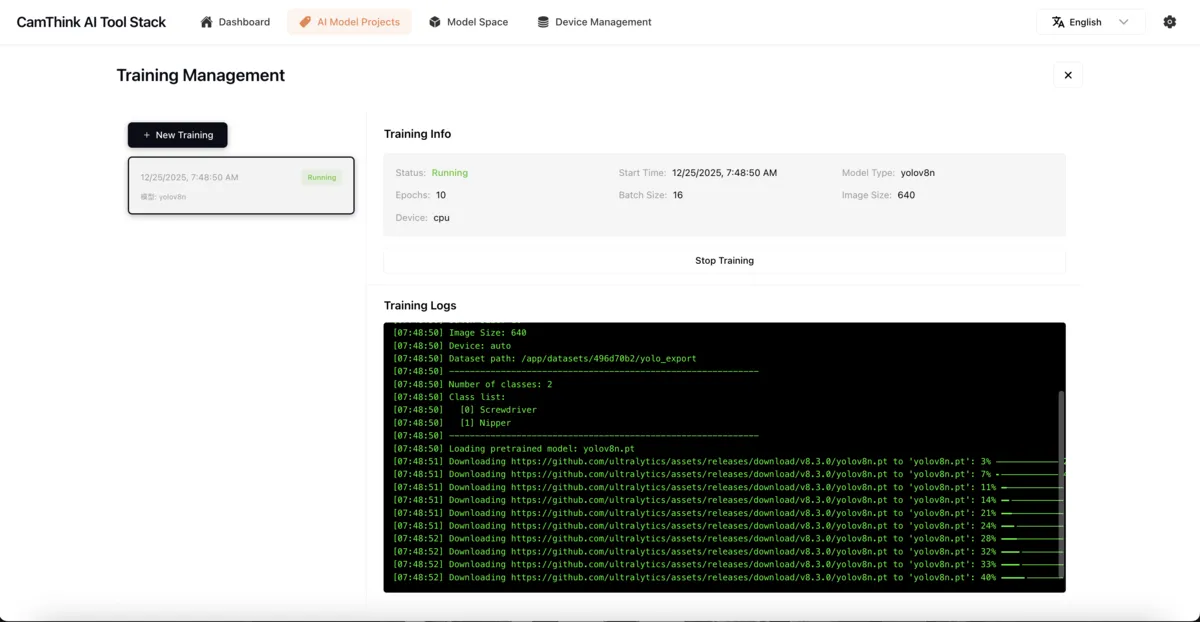Viewport: 1200px width, 622px height.
Task: Click the Number of classes: 2 log line
Action: pyautogui.click(x=472, y=384)
